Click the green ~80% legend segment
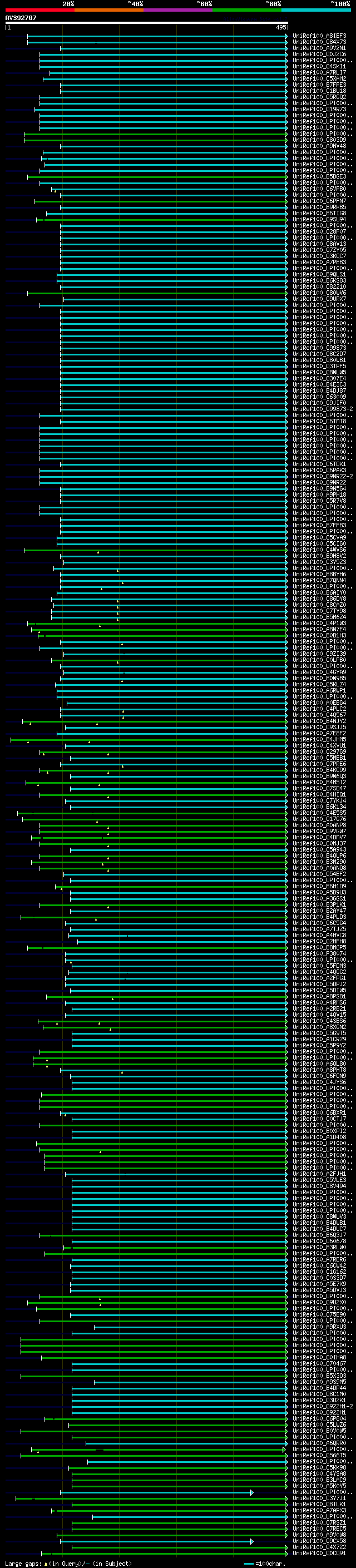This screenshot has height=1568, width=356. (247, 10)
